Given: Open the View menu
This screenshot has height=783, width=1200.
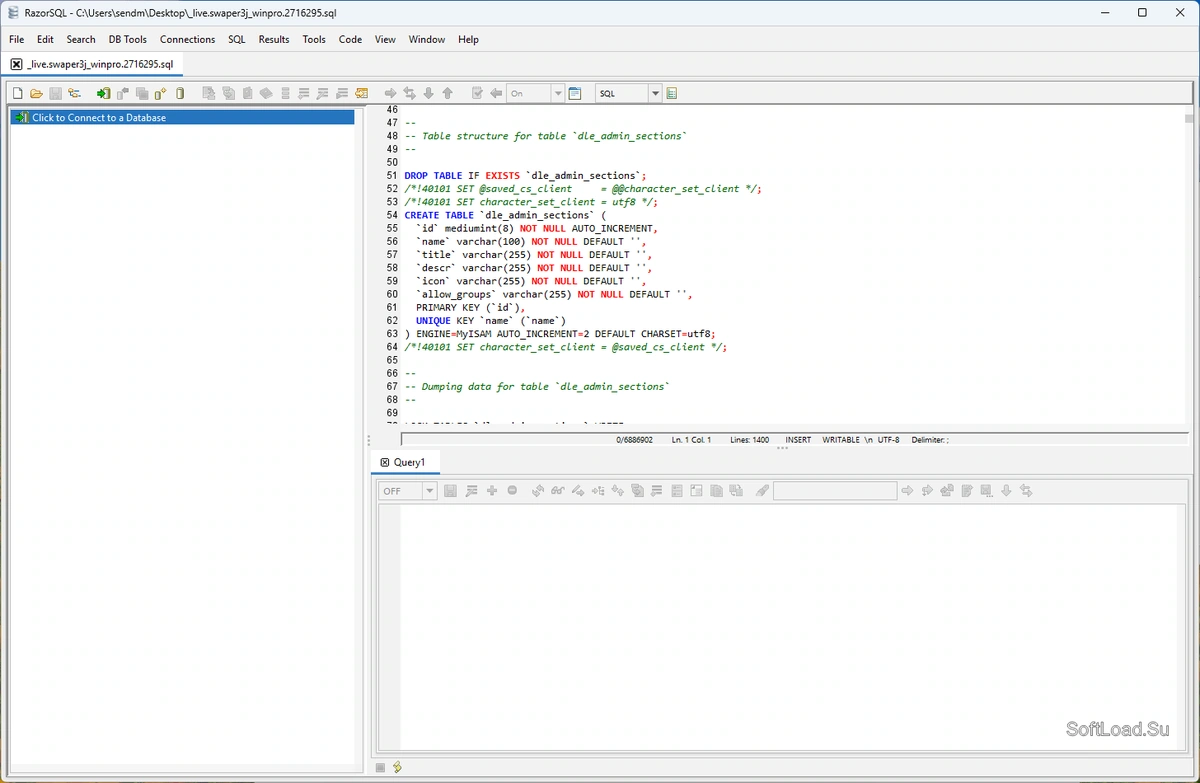Looking at the screenshot, I should (385, 40).
